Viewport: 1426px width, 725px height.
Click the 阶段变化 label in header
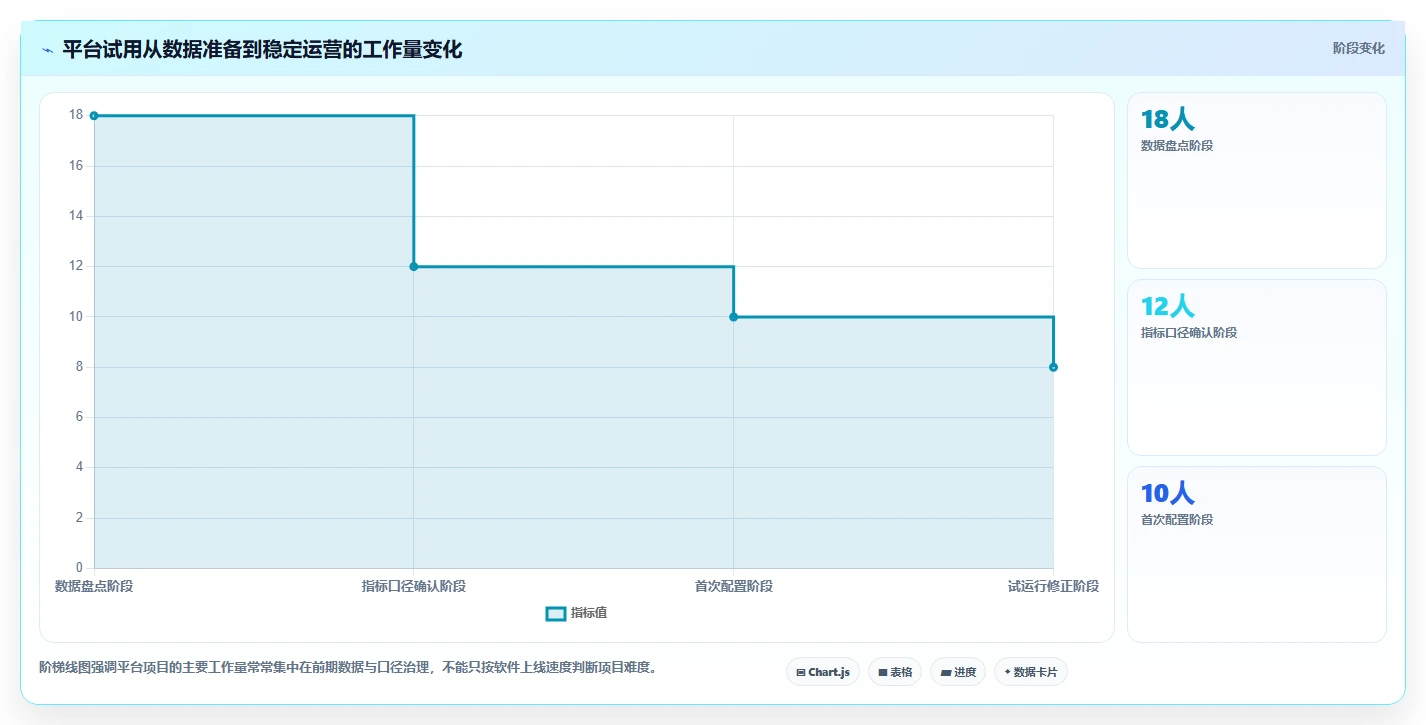[x=1359, y=48]
